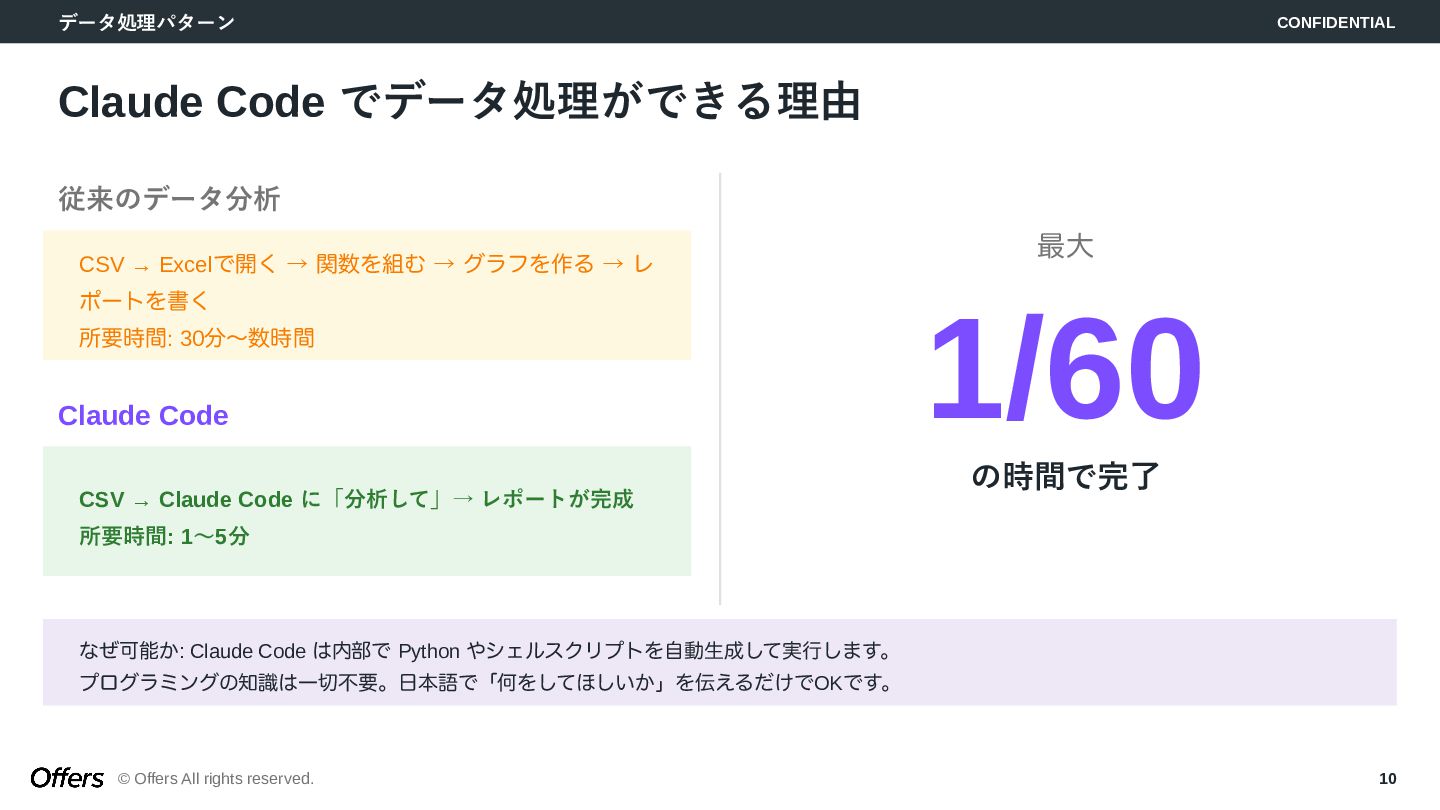Image resolution: width=1440 pixels, height=810 pixels.
Task: Select the title Claude Code でデータ処理ができる理由
Action: point(459,102)
